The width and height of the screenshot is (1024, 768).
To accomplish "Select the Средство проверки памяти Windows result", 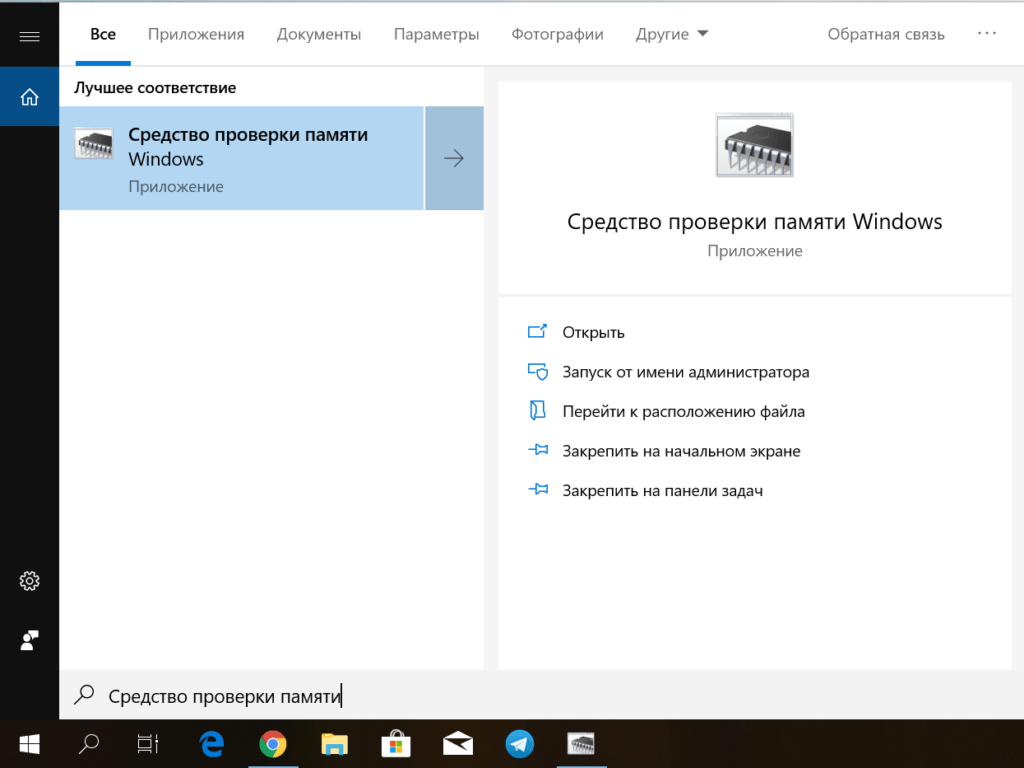I will pyautogui.click(x=242, y=158).
